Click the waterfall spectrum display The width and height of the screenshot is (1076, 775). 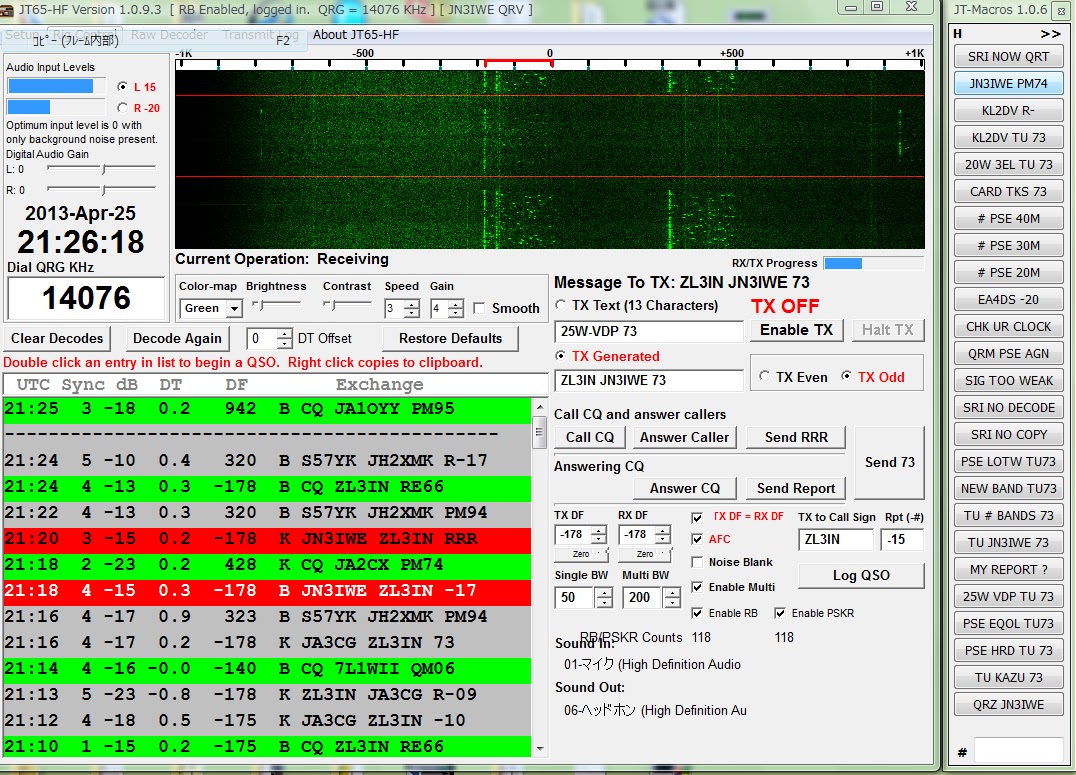tap(550, 159)
